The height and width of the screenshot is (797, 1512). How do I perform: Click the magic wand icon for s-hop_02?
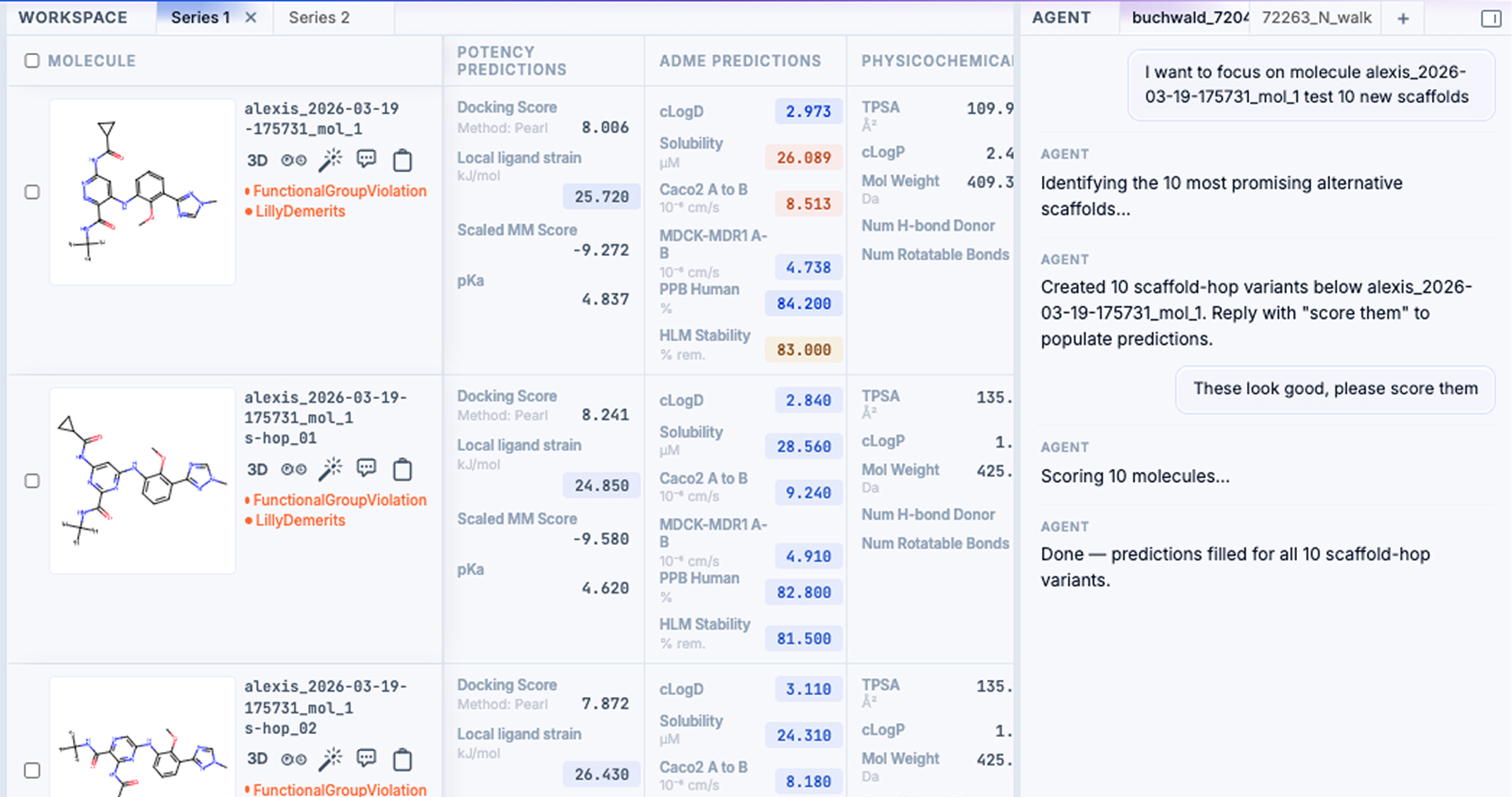point(330,758)
